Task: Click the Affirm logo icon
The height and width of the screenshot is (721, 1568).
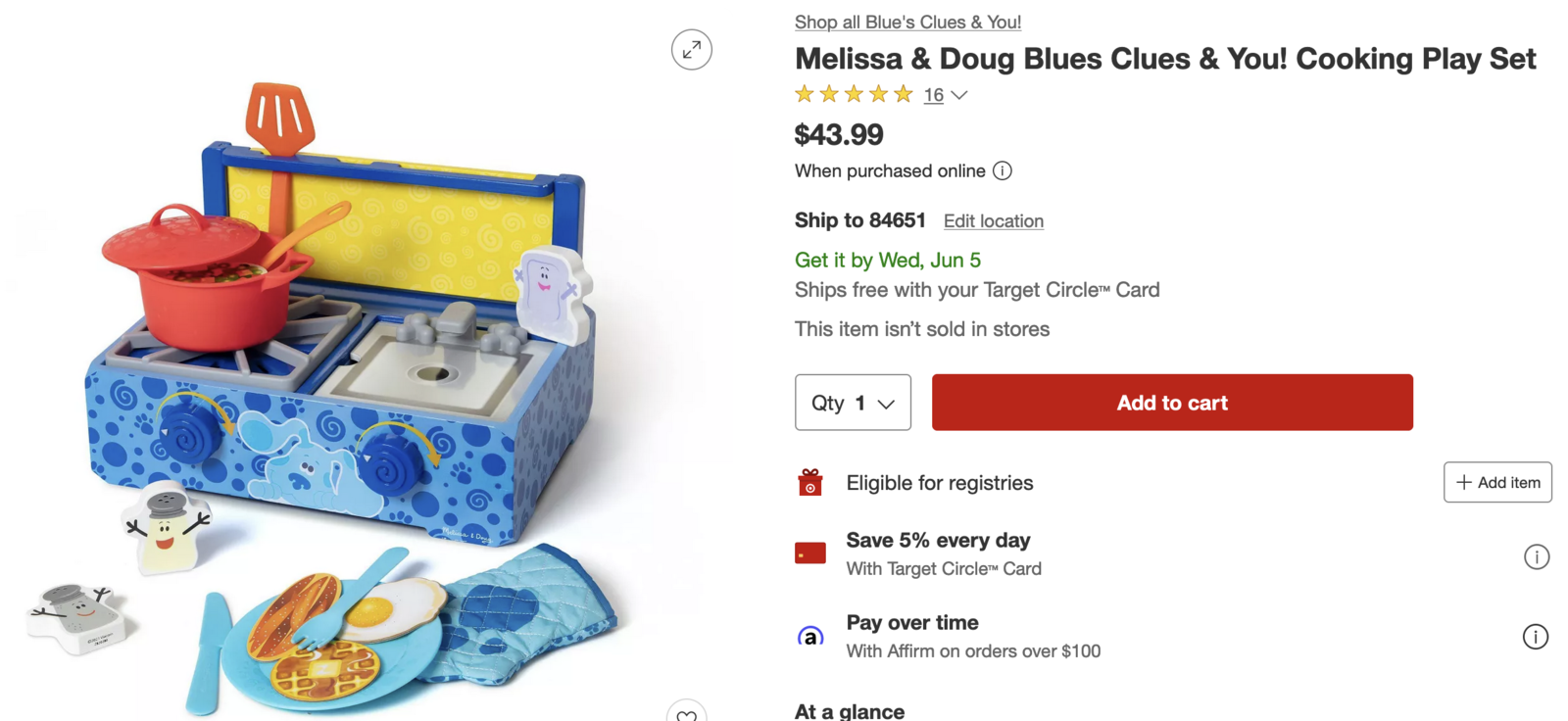Action: (810, 637)
